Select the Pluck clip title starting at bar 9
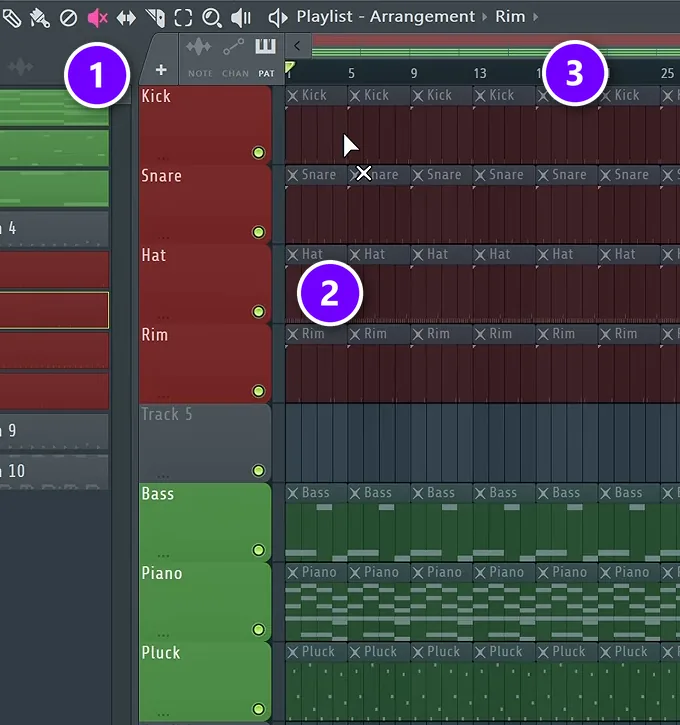This screenshot has width=680, height=725. [x=441, y=652]
